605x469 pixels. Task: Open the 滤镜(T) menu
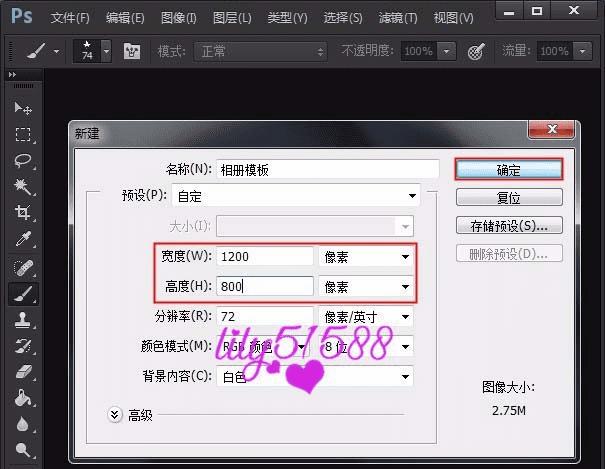(x=398, y=18)
